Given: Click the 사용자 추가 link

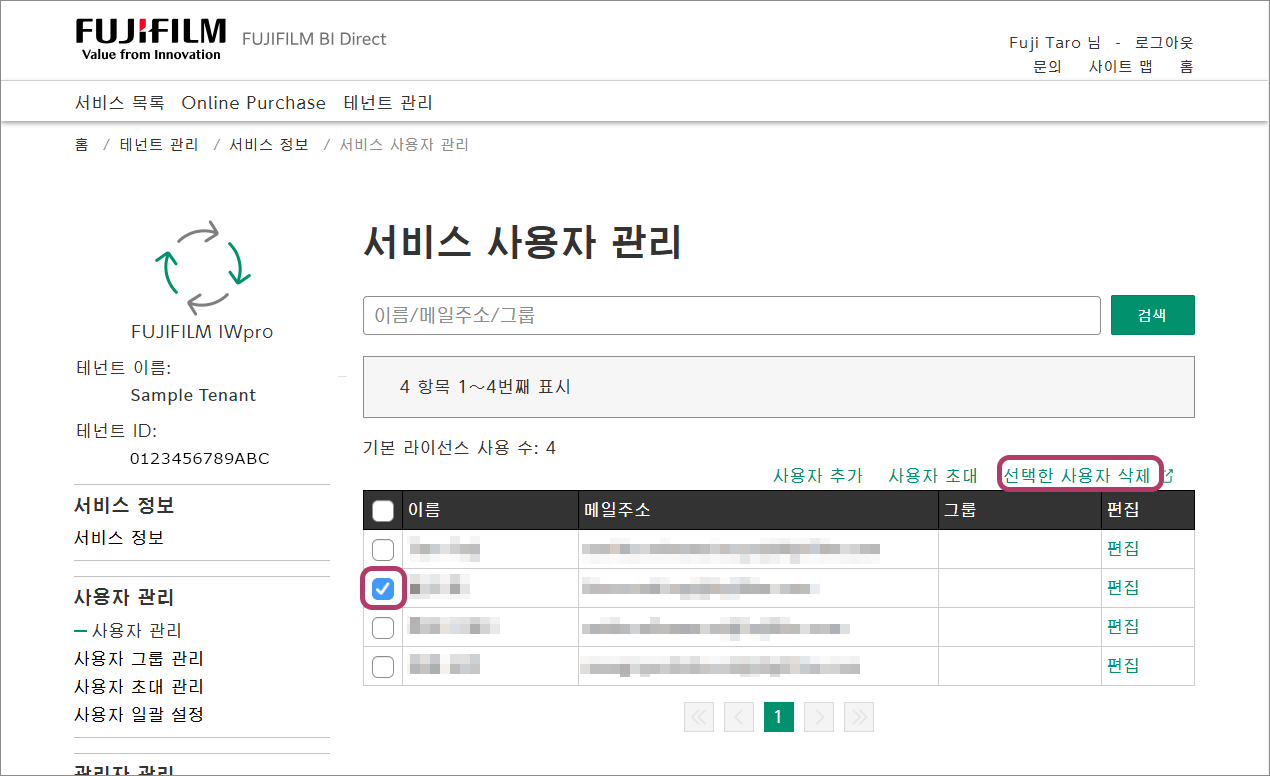Looking at the screenshot, I should pos(817,476).
